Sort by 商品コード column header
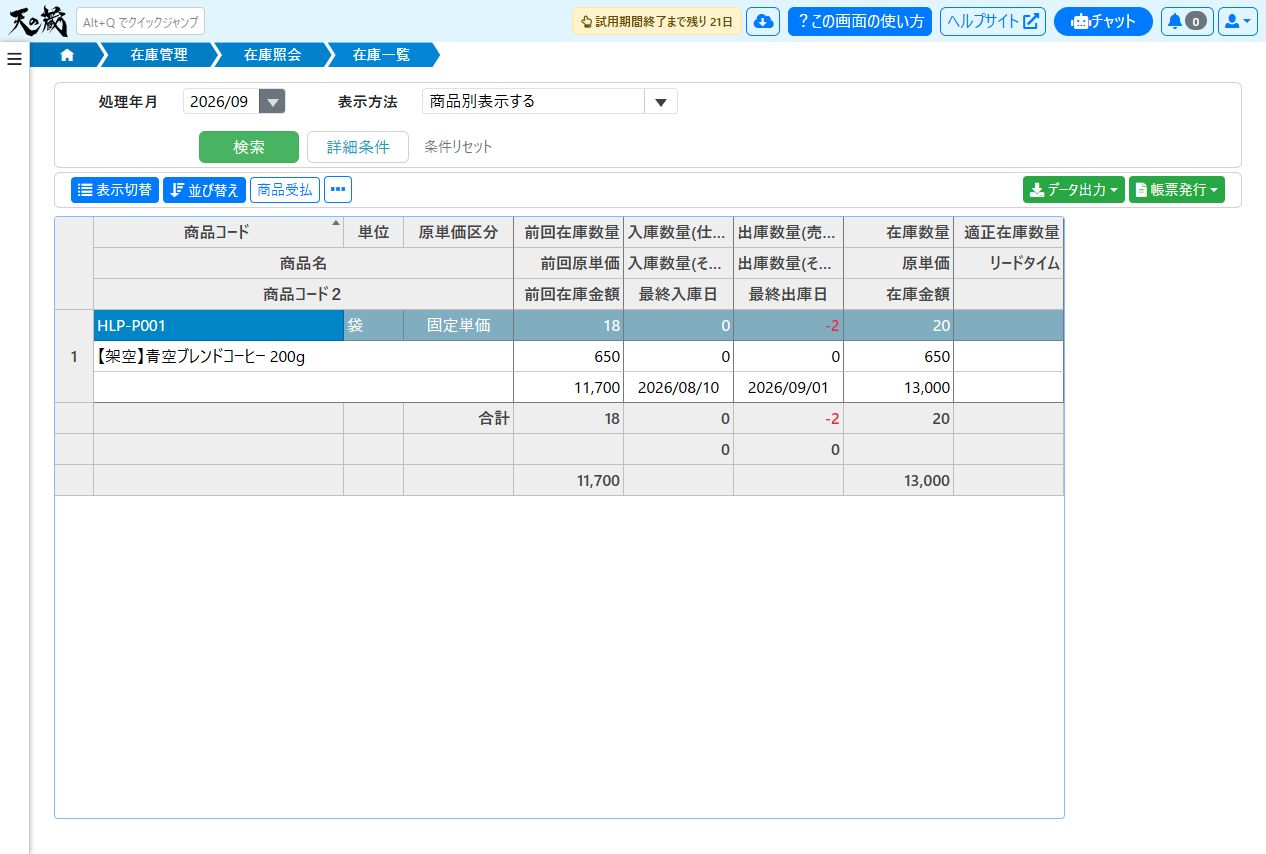 [x=218, y=232]
